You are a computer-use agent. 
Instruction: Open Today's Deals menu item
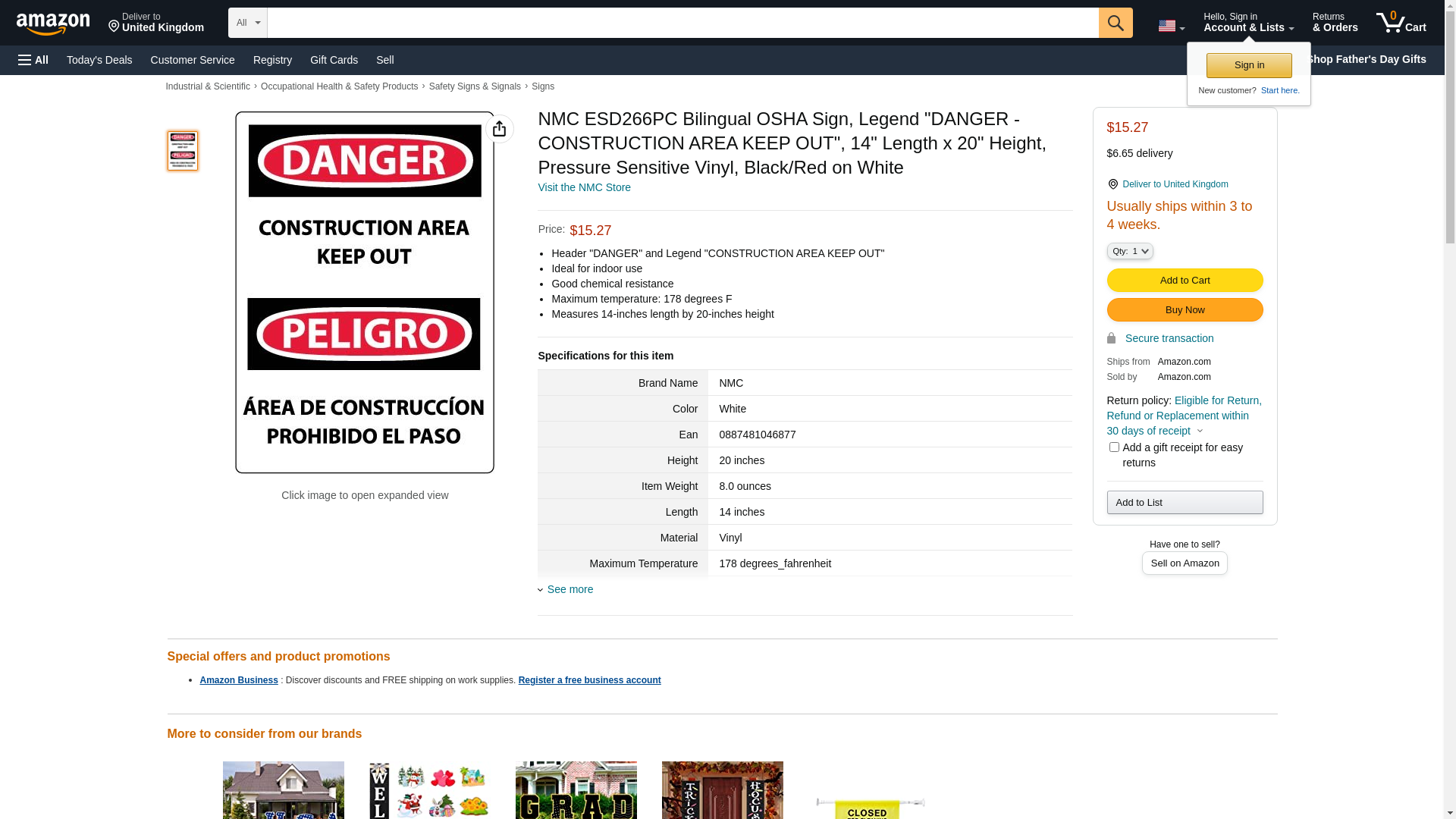coord(99,60)
